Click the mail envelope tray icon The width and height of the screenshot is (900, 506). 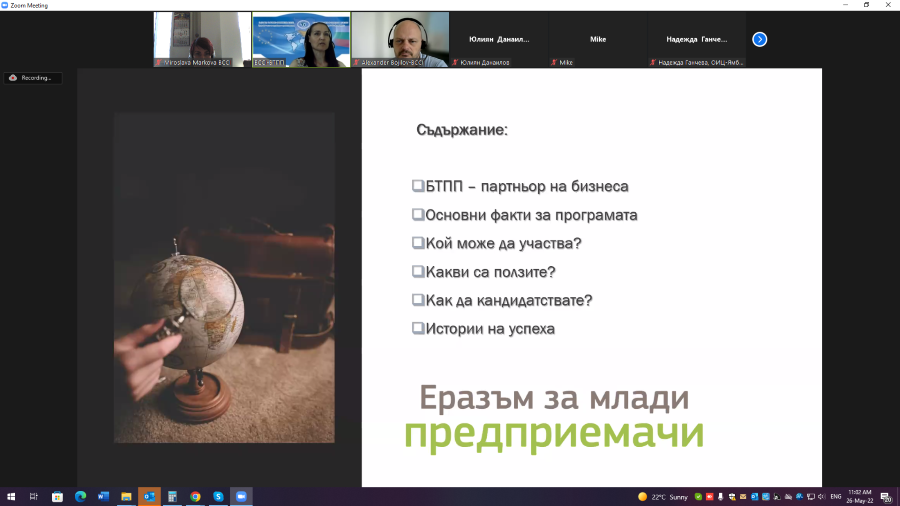[743, 497]
